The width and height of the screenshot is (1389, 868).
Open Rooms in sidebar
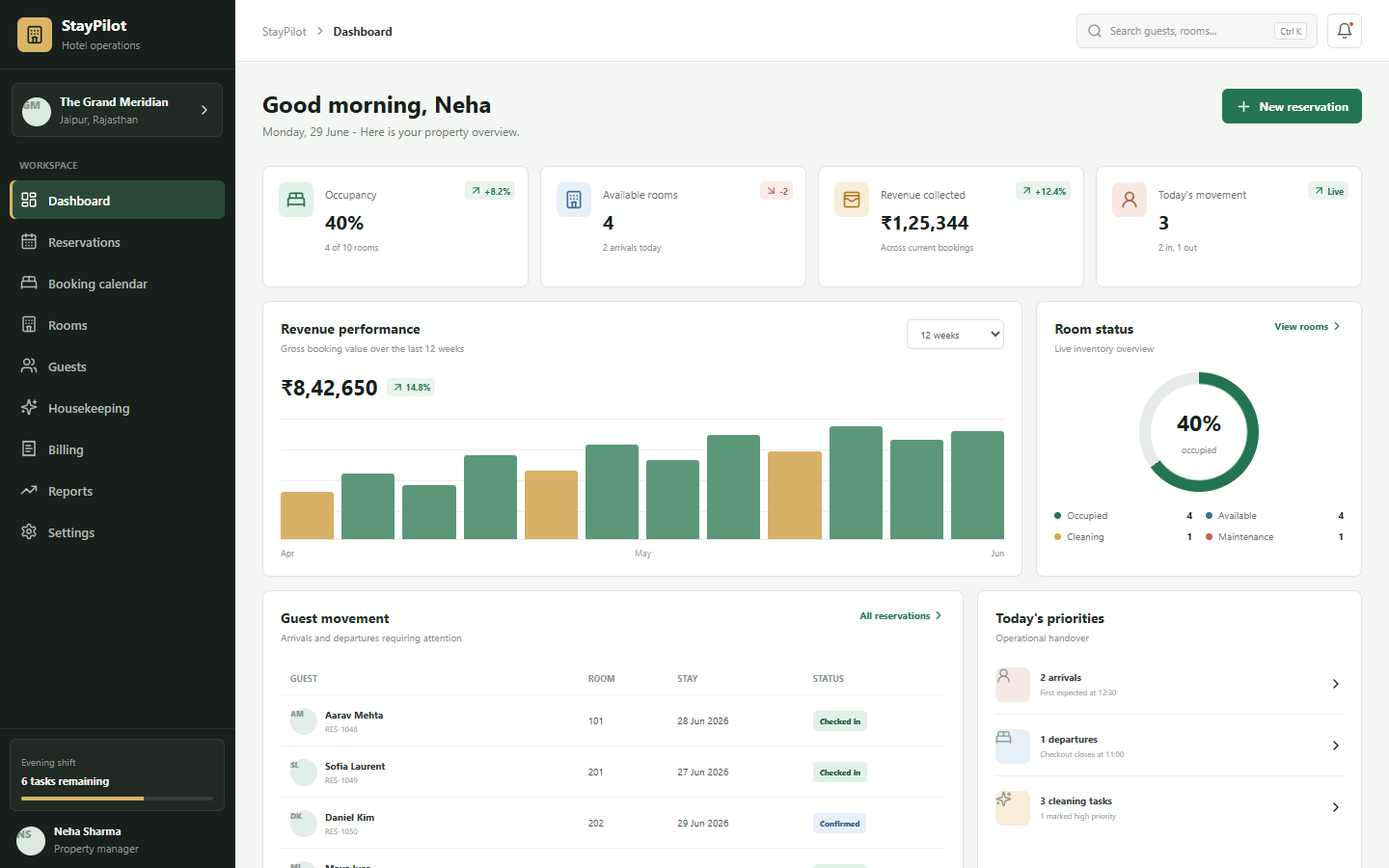coord(118,325)
